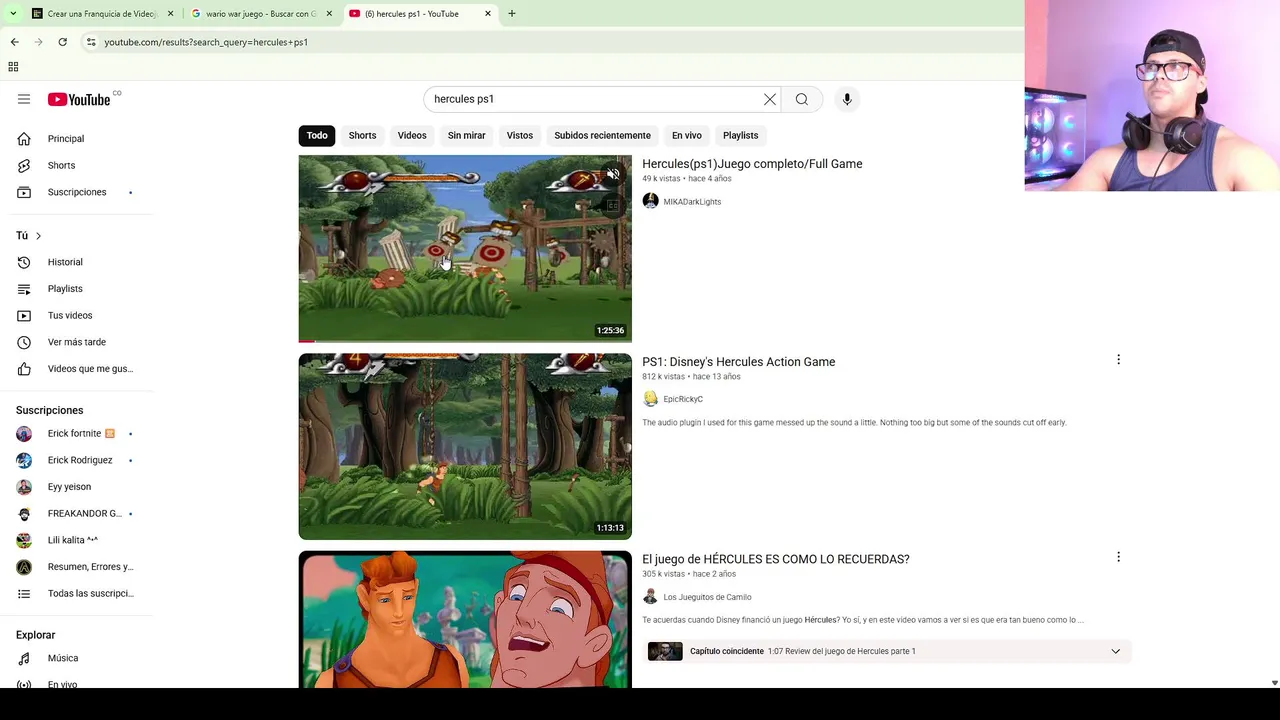Select the Videos filter chip
The height and width of the screenshot is (720, 1280).
(x=412, y=135)
